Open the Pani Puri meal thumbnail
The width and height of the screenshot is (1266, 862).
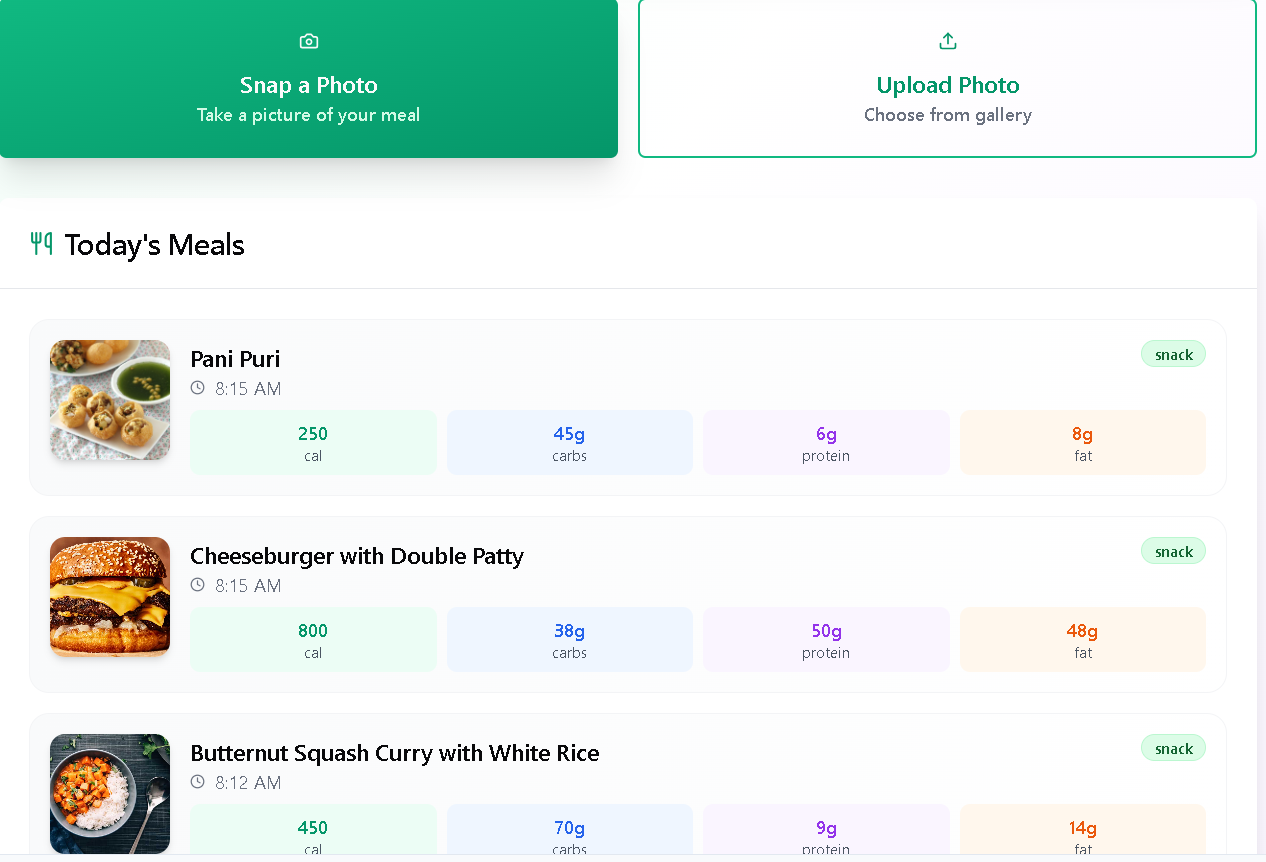(110, 400)
